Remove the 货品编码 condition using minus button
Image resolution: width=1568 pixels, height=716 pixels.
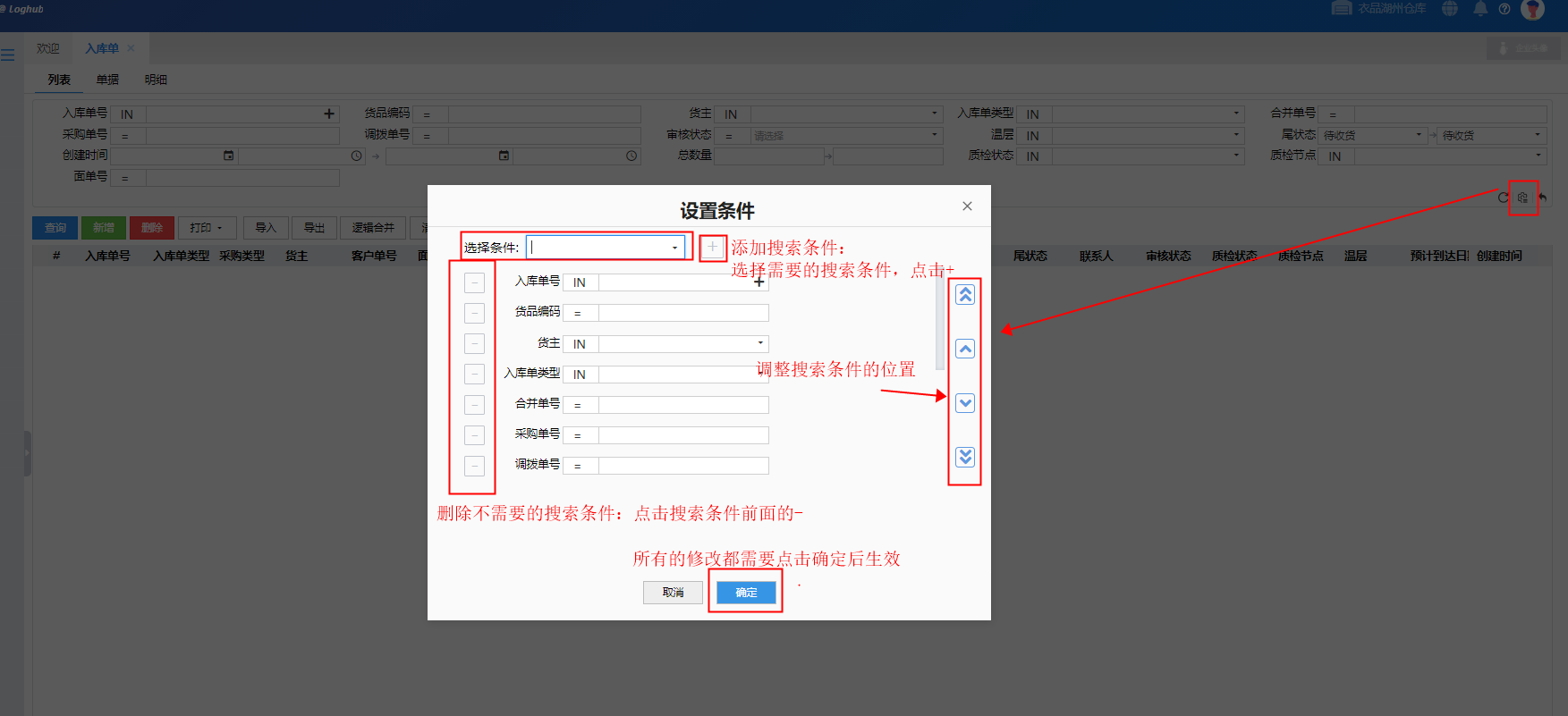474,313
